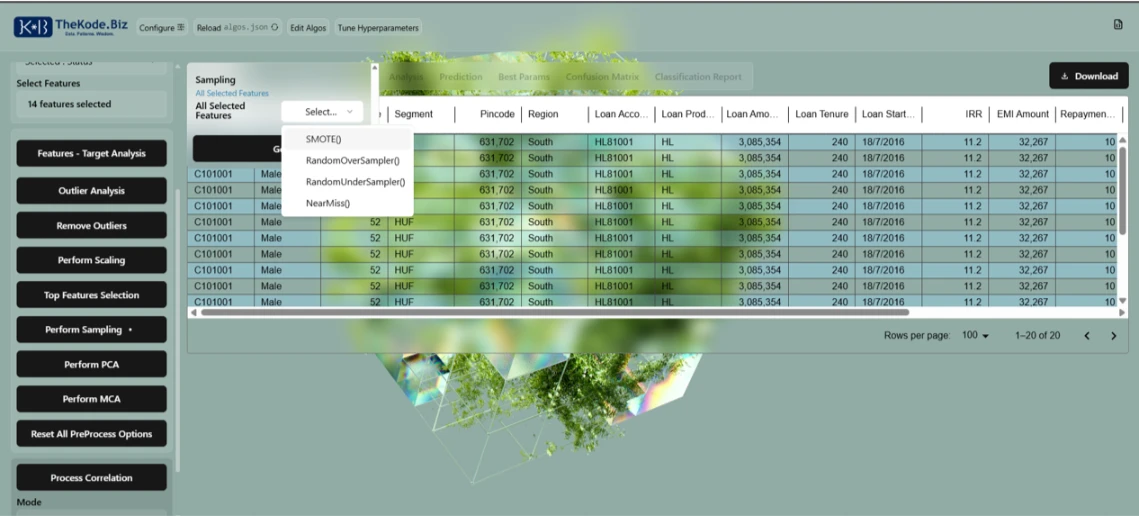Open the sampling Select... dropdown
Screen dimensions: 1139x516
(x=322, y=112)
